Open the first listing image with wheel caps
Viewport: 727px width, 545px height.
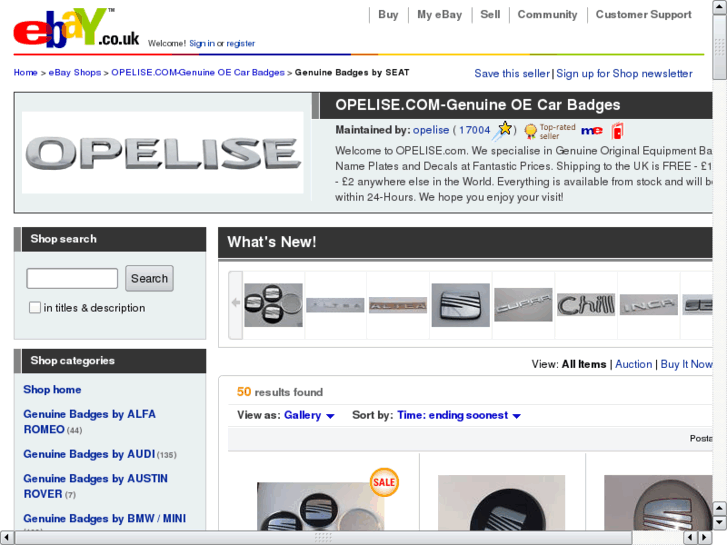[320, 506]
